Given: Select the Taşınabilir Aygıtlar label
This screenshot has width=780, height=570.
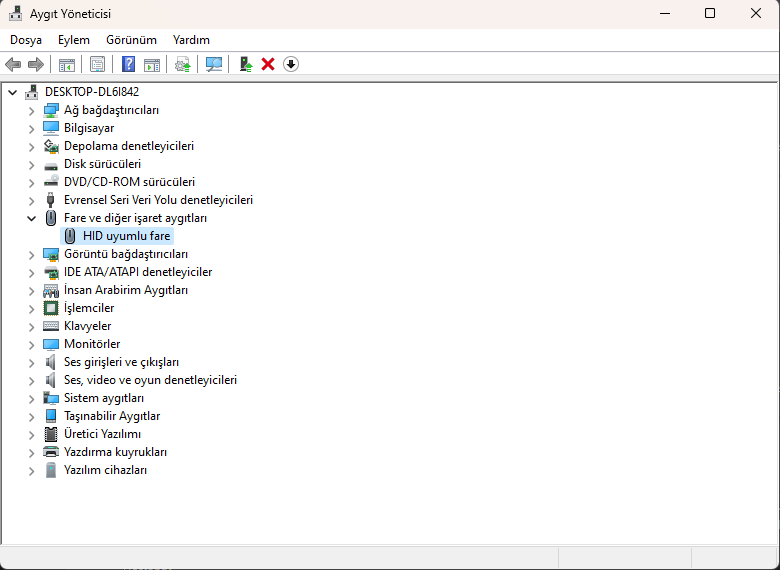Looking at the screenshot, I should [112, 416].
